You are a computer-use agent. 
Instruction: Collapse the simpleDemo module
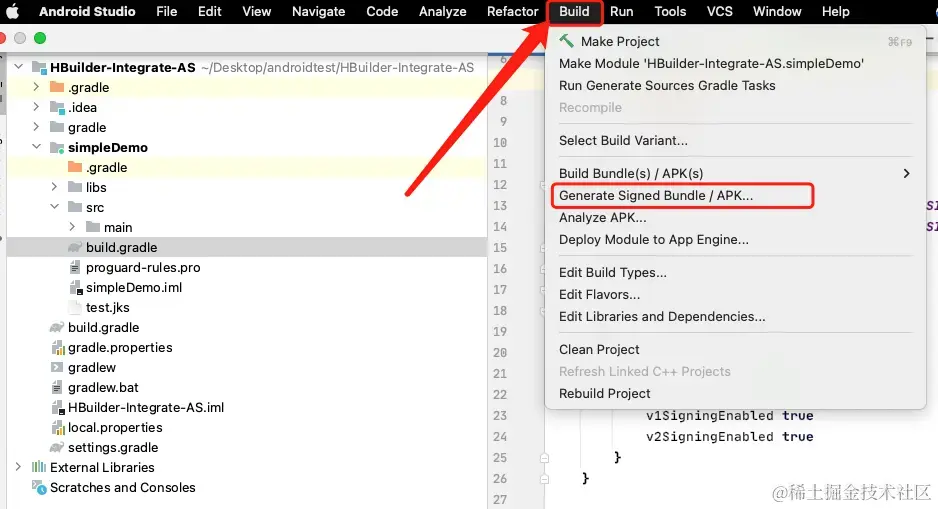36,147
